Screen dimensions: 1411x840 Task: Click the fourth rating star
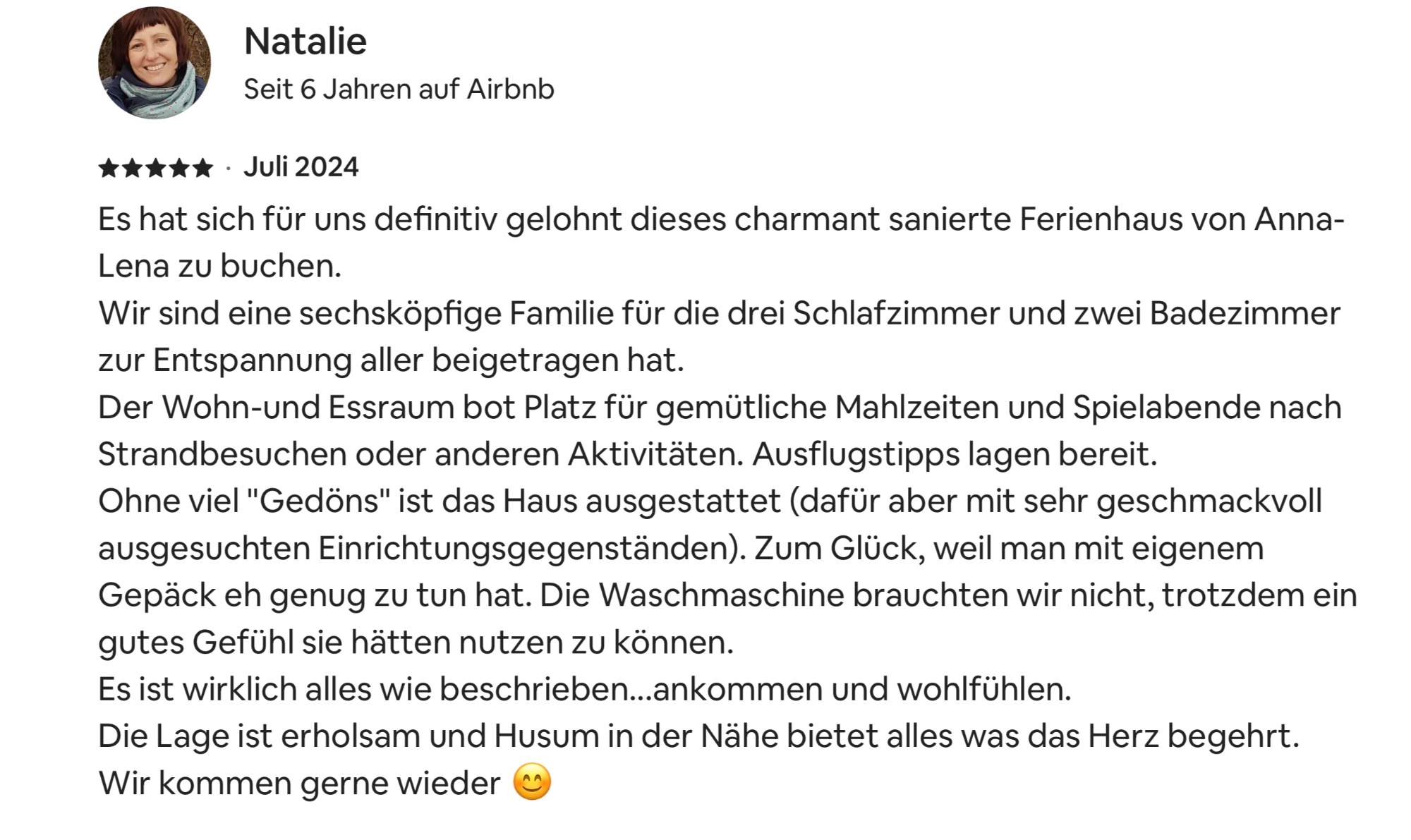tap(179, 168)
